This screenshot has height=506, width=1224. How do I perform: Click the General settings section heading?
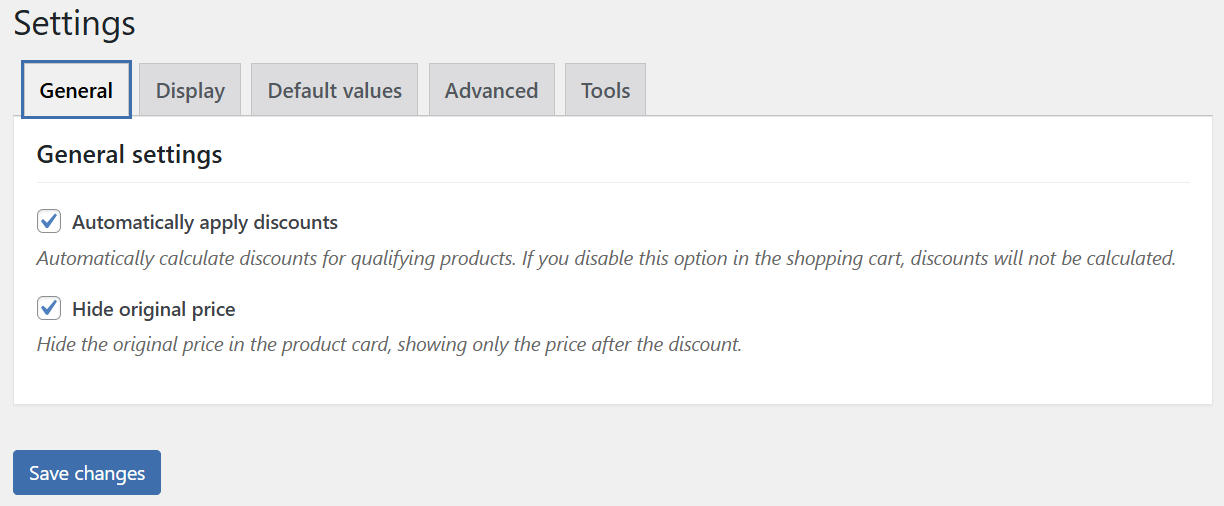point(129,155)
